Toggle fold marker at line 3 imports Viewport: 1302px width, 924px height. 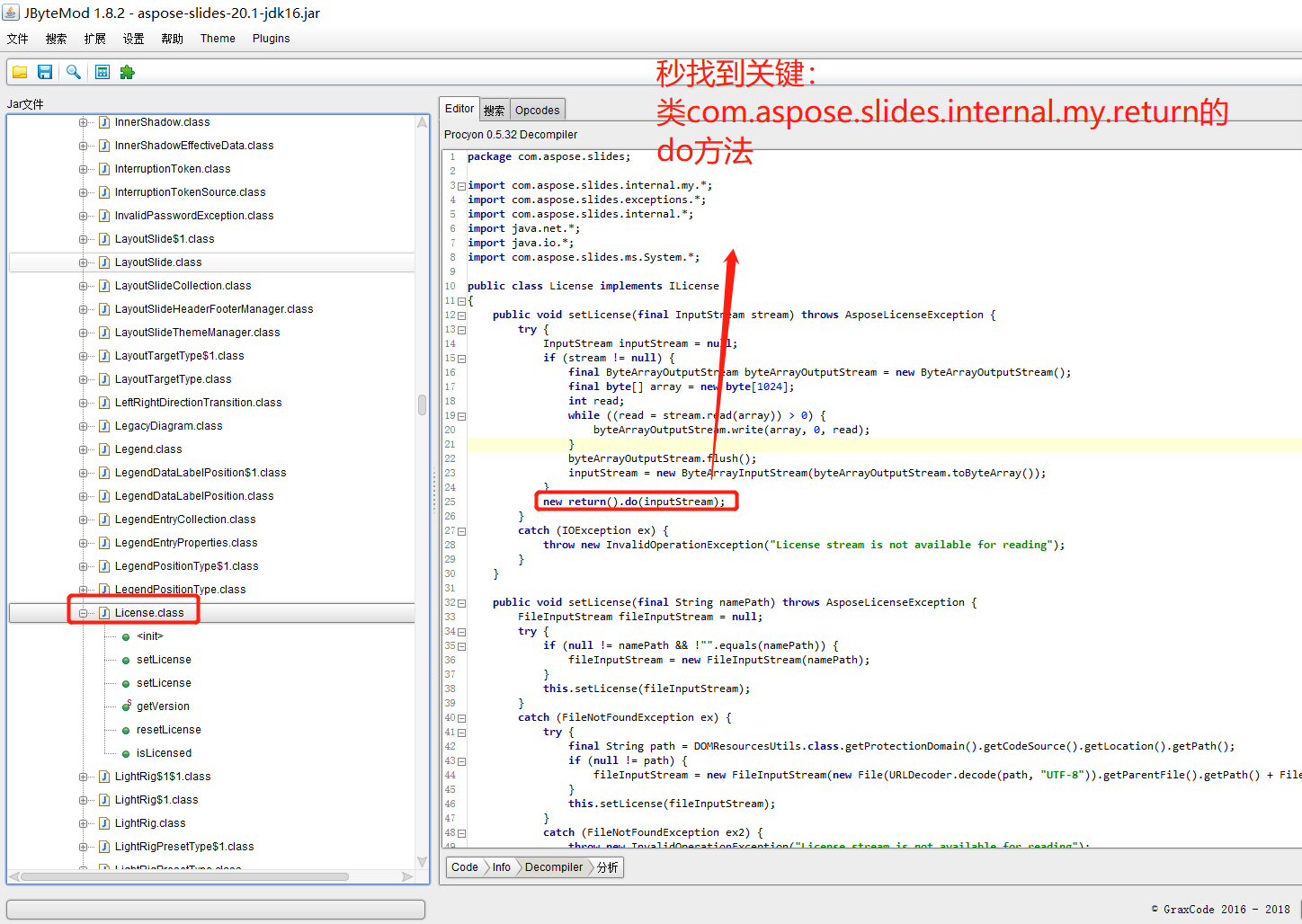tap(461, 186)
